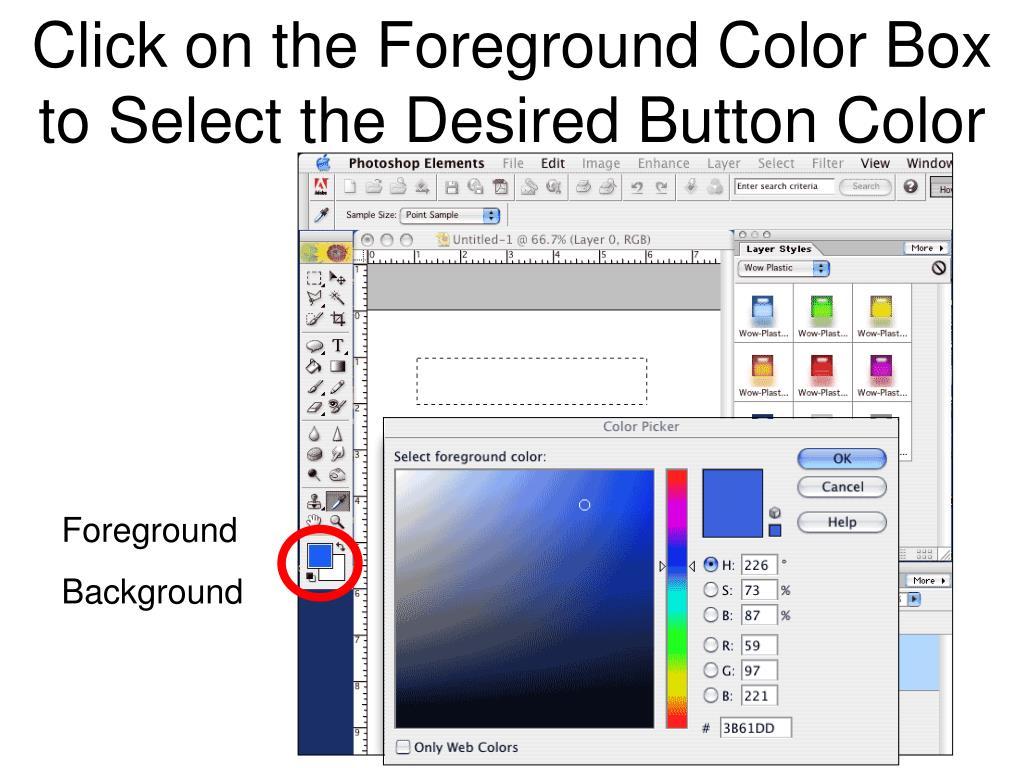Expand the Layer Styles More menu

(926, 248)
